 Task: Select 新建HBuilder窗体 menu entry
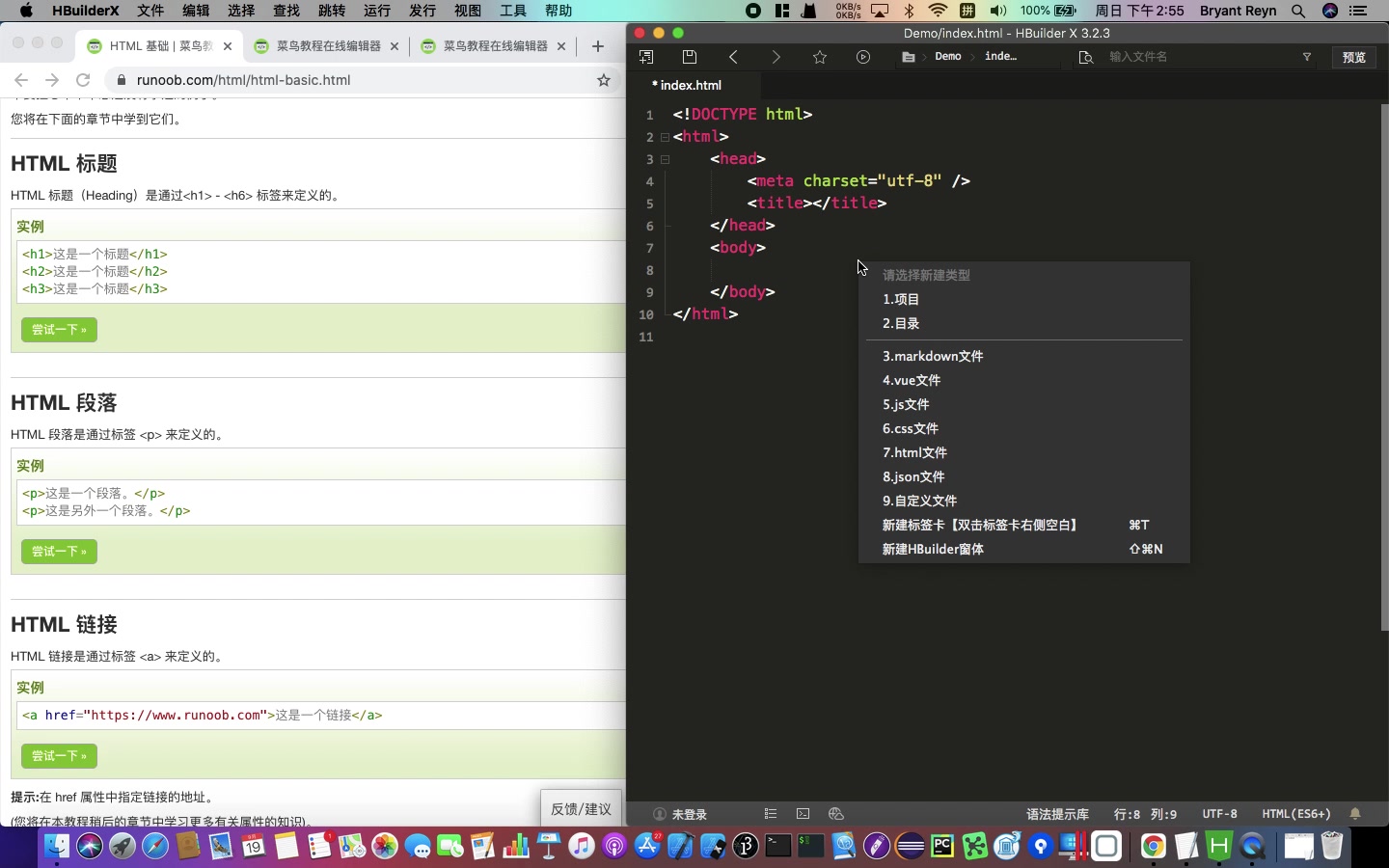point(1023,550)
